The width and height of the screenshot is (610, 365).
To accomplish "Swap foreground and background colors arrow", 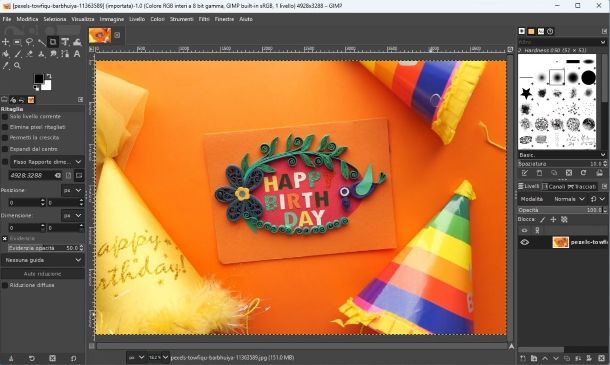I will (49, 76).
